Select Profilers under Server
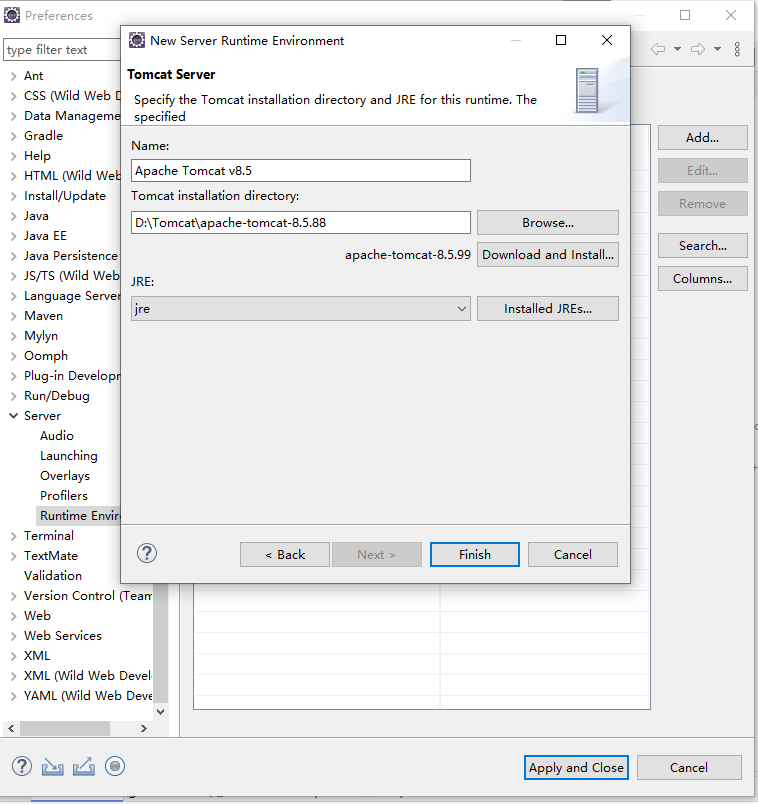 click(x=64, y=496)
